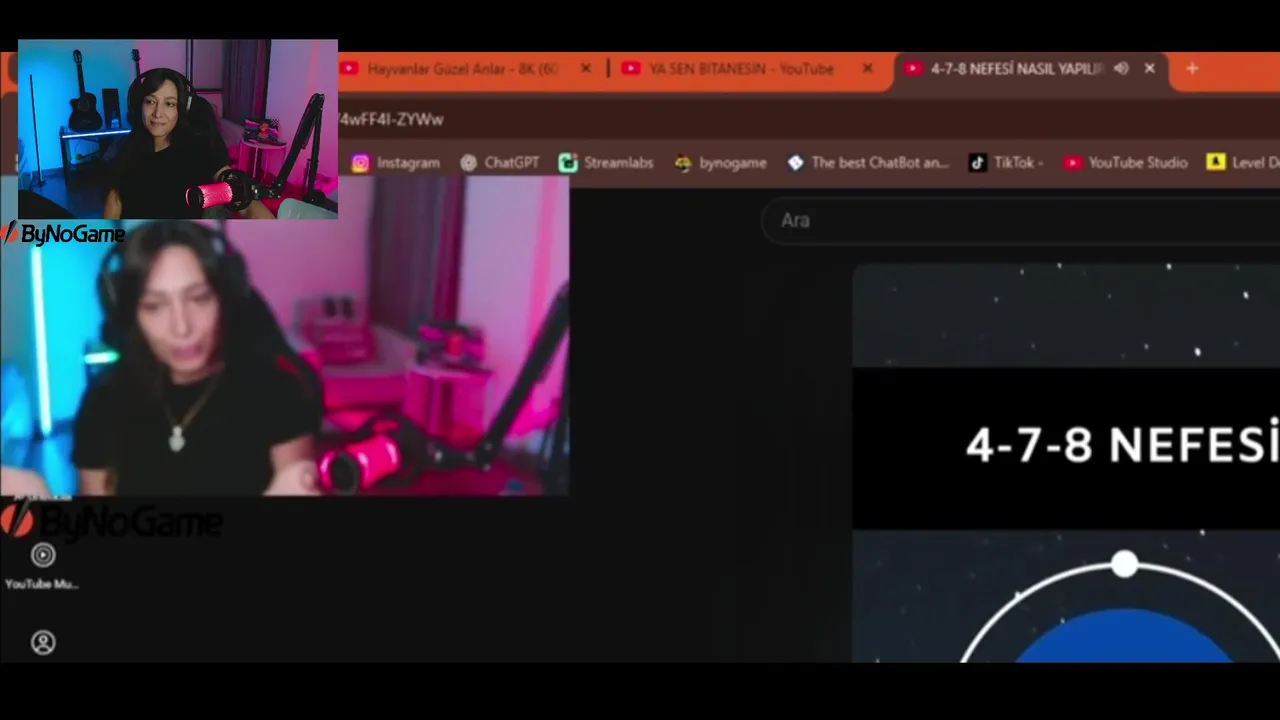Open the ChatGPT bookmark
Viewport: 1280px width, 720px height.
(x=500, y=163)
